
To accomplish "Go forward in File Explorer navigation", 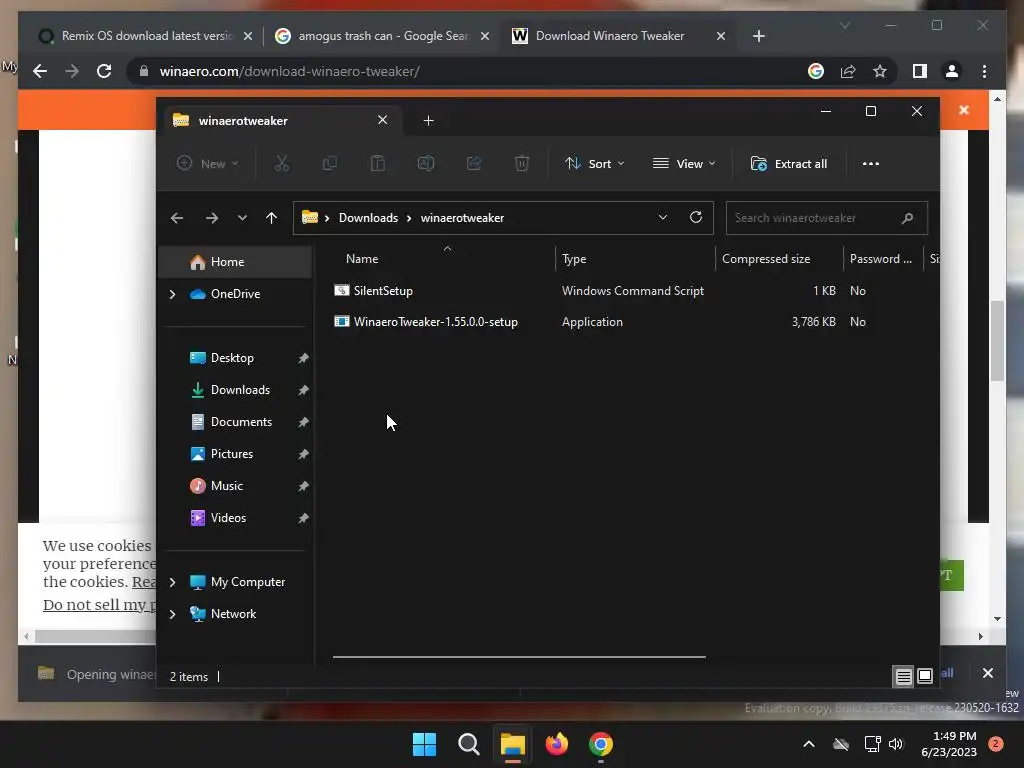I will 212,218.
